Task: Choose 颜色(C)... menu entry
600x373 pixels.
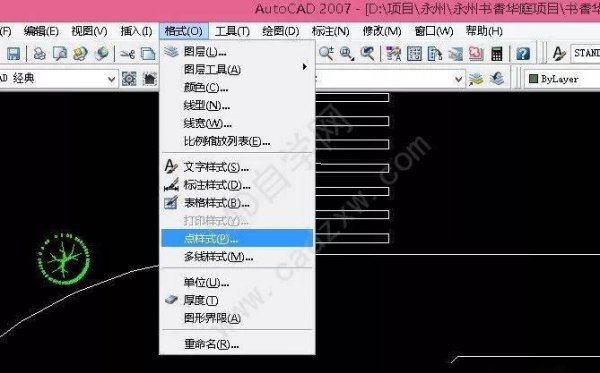Action: coord(237,88)
